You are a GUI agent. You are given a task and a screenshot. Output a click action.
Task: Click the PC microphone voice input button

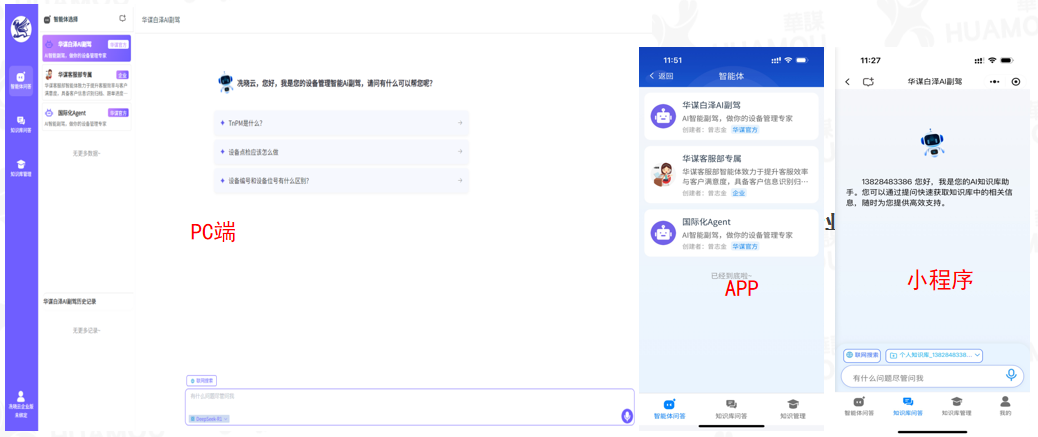pyautogui.click(x=627, y=416)
